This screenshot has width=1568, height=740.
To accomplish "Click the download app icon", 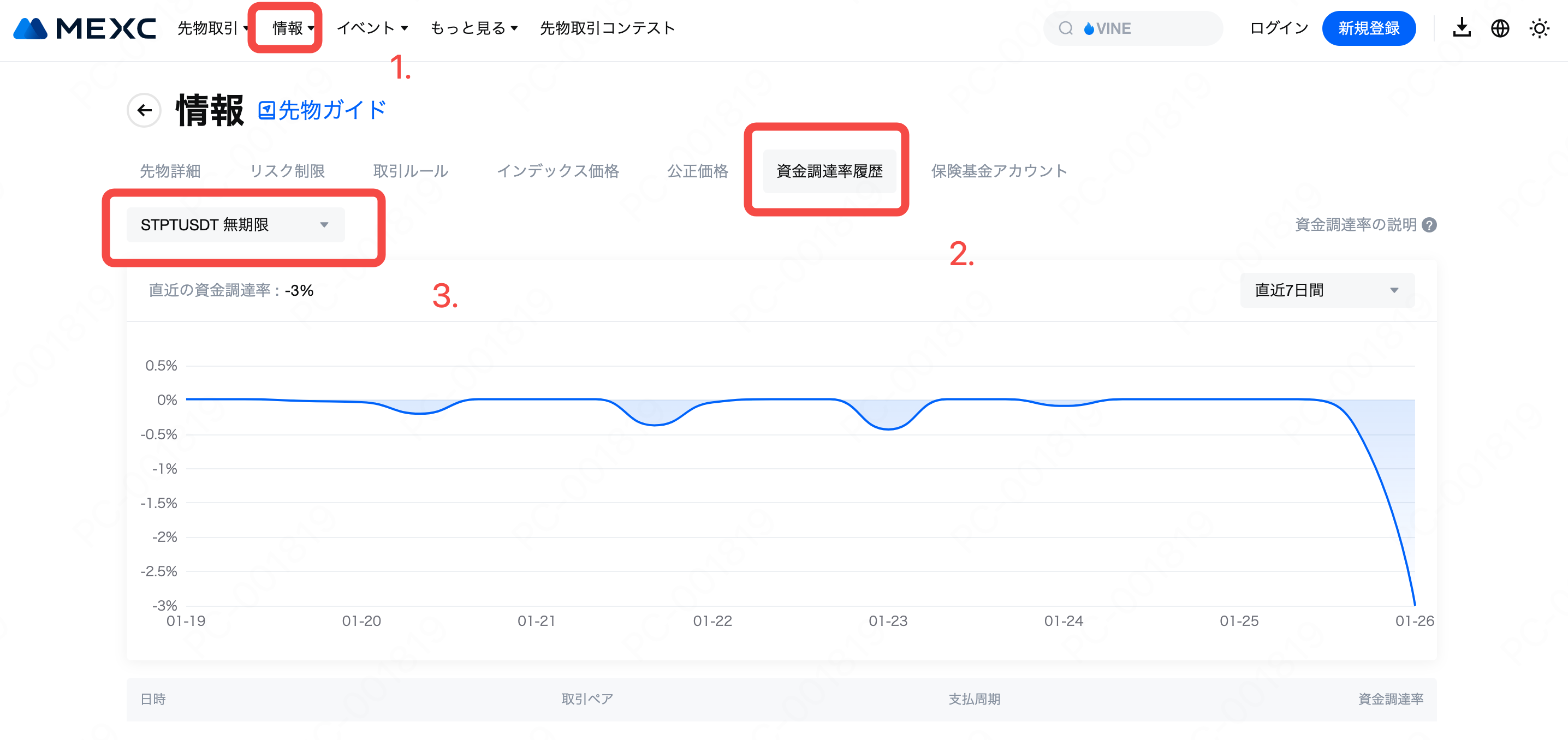I will (1462, 28).
